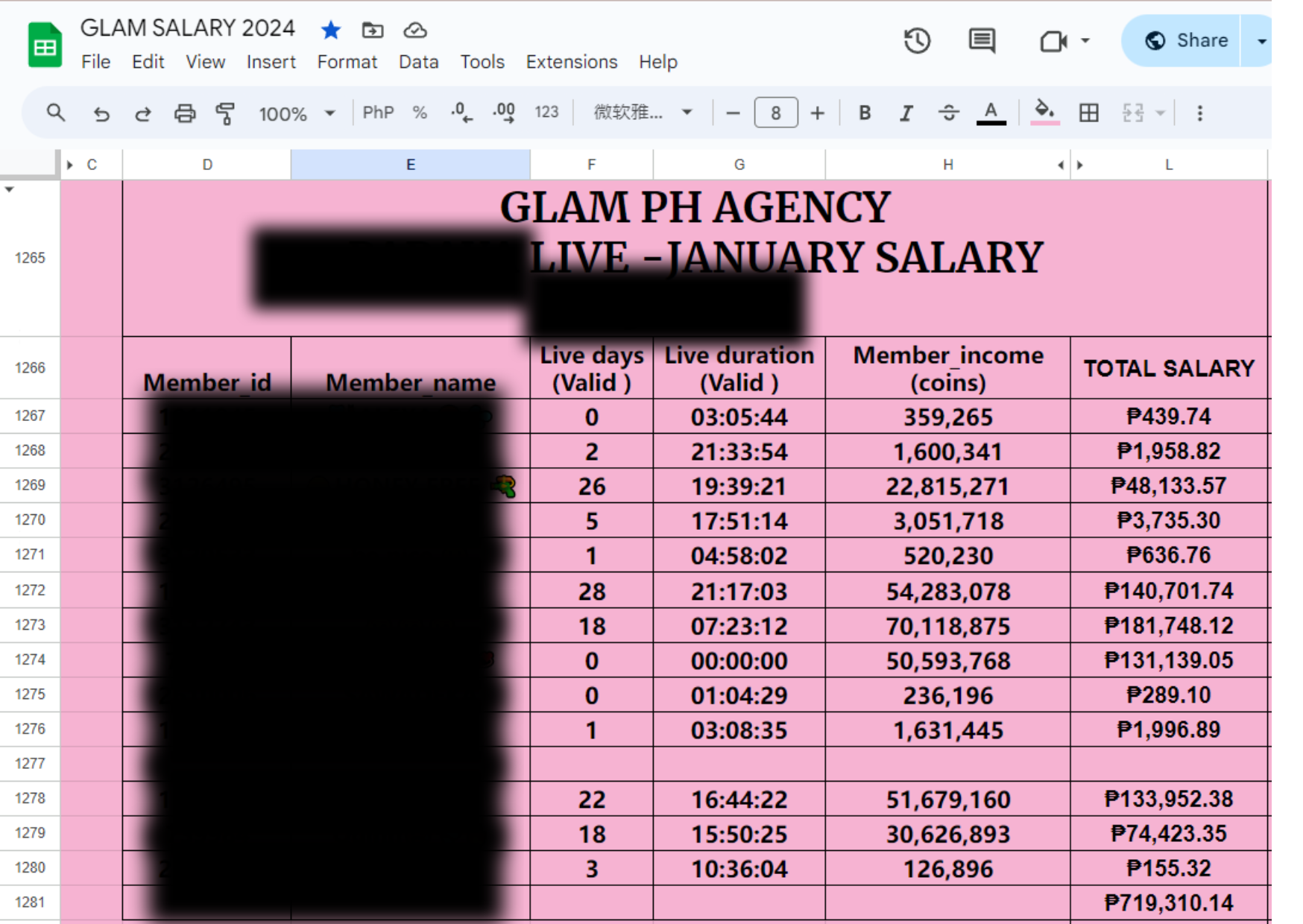
Task: Increase font size with plus button
Action: (x=818, y=113)
